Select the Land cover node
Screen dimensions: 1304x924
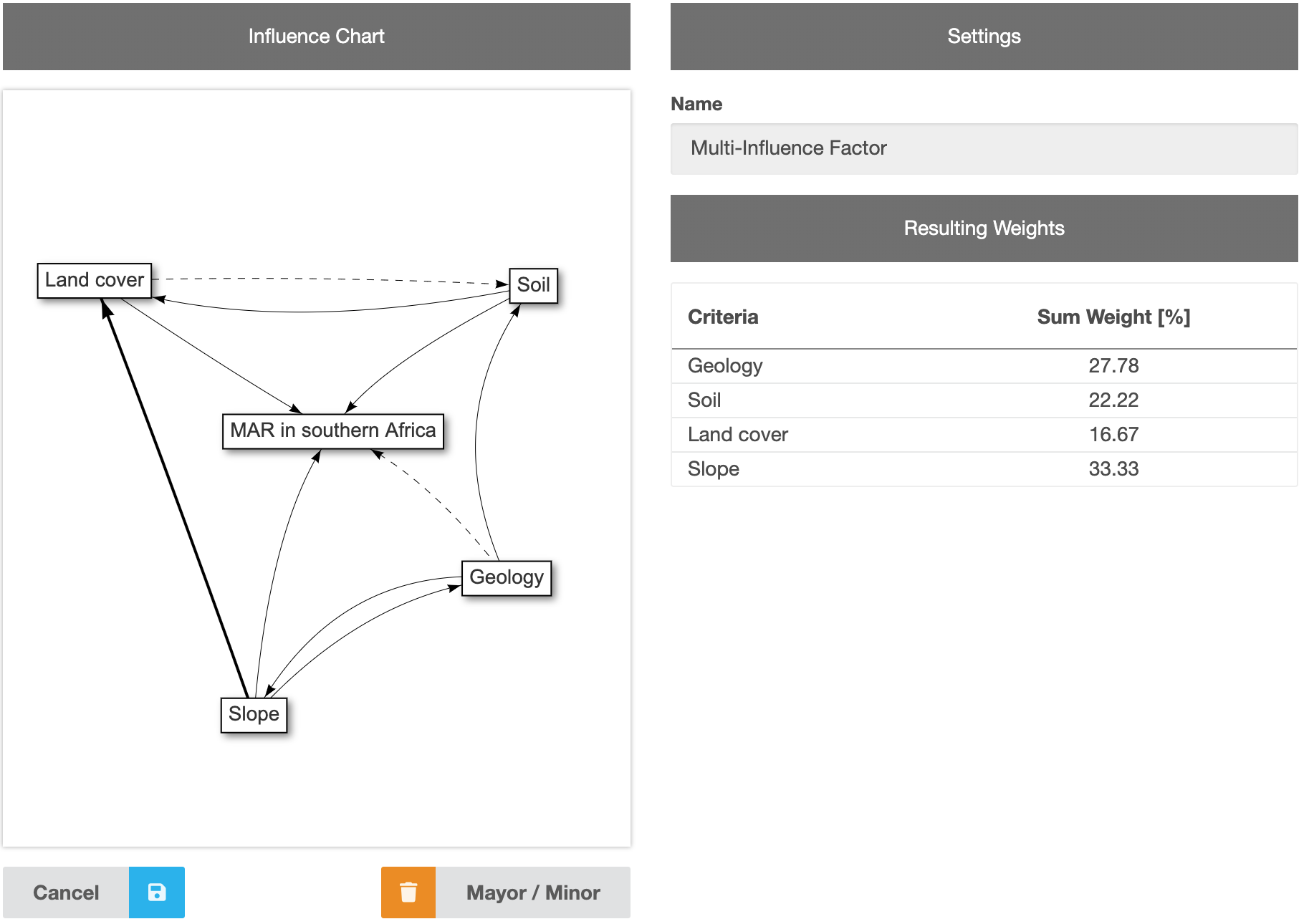coord(94,280)
